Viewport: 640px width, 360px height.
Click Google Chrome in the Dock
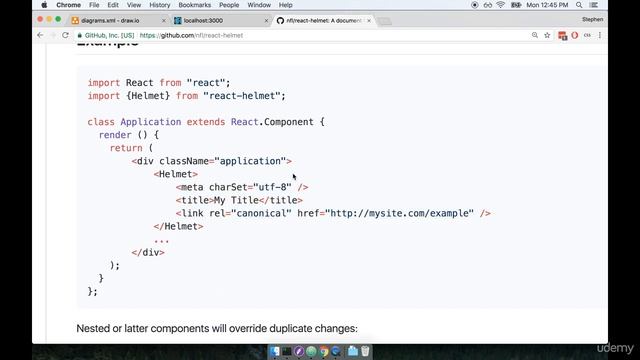tap(324, 351)
